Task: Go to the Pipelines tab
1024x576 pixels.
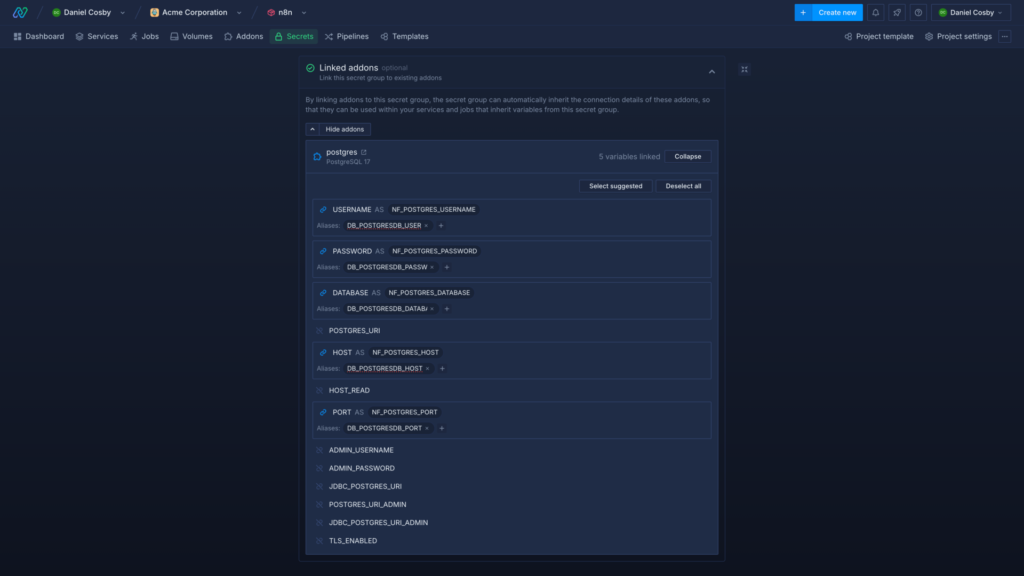Action: 346,36
